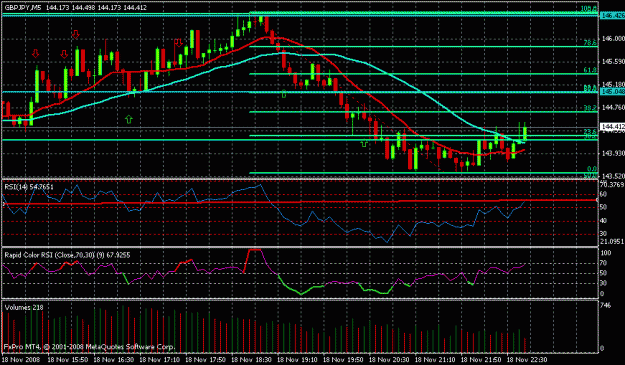Click the 18 Nov 17:50 time label
The height and width of the screenshot is (365, 625).
[206, 359]
